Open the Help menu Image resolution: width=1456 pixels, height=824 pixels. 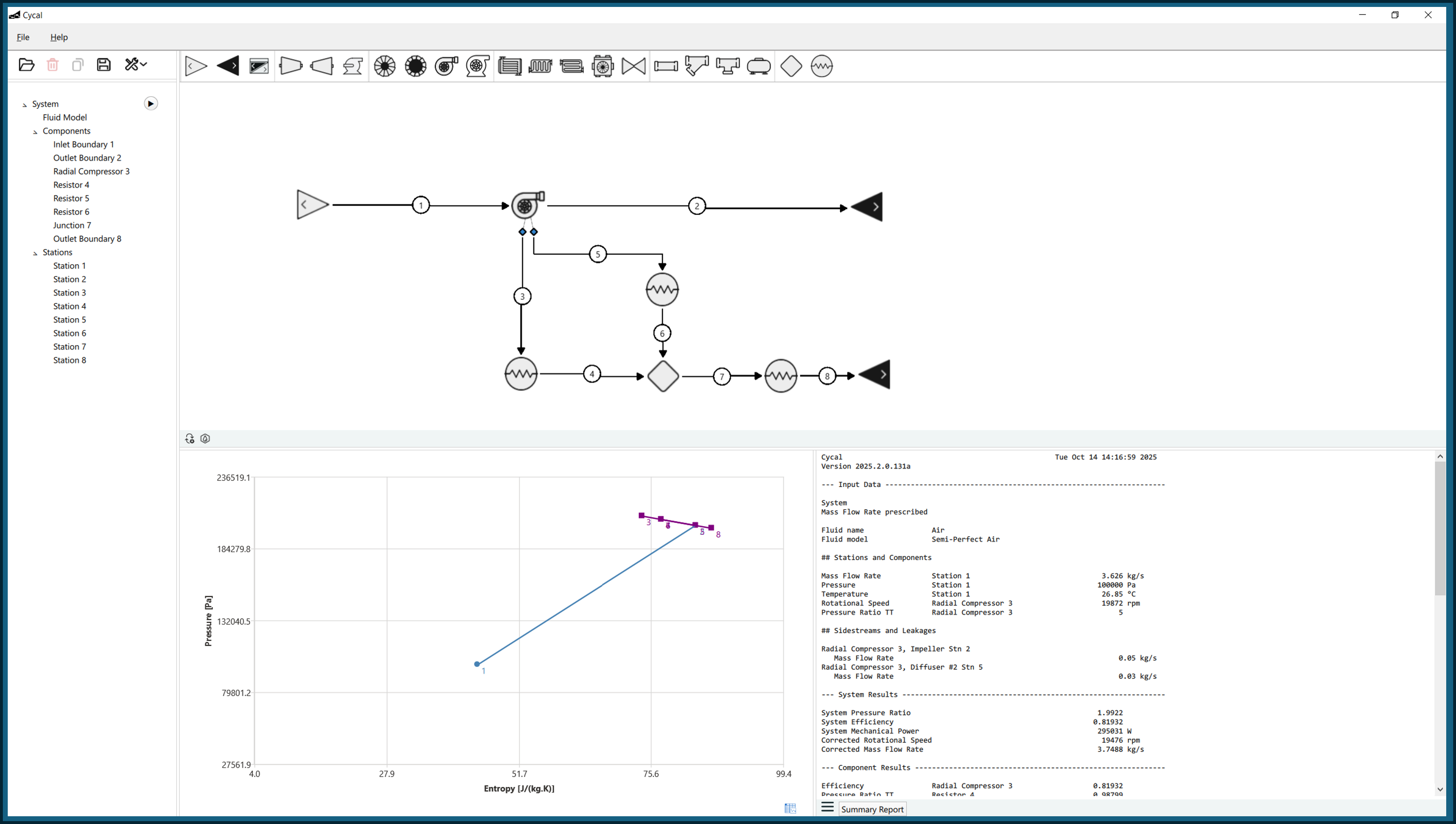point(59,38)
